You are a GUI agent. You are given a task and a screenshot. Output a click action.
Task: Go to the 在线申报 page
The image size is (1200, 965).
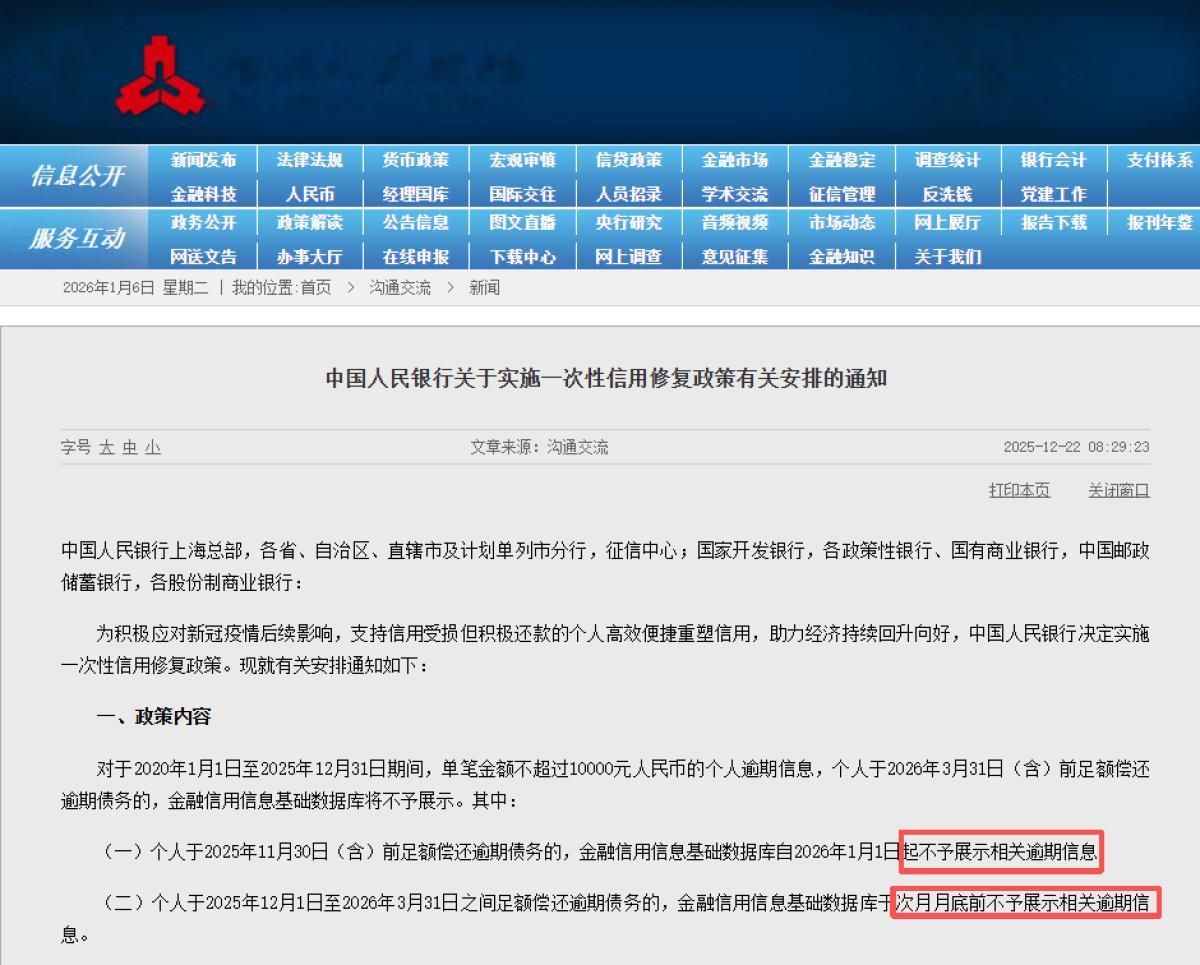coord(416,256)
